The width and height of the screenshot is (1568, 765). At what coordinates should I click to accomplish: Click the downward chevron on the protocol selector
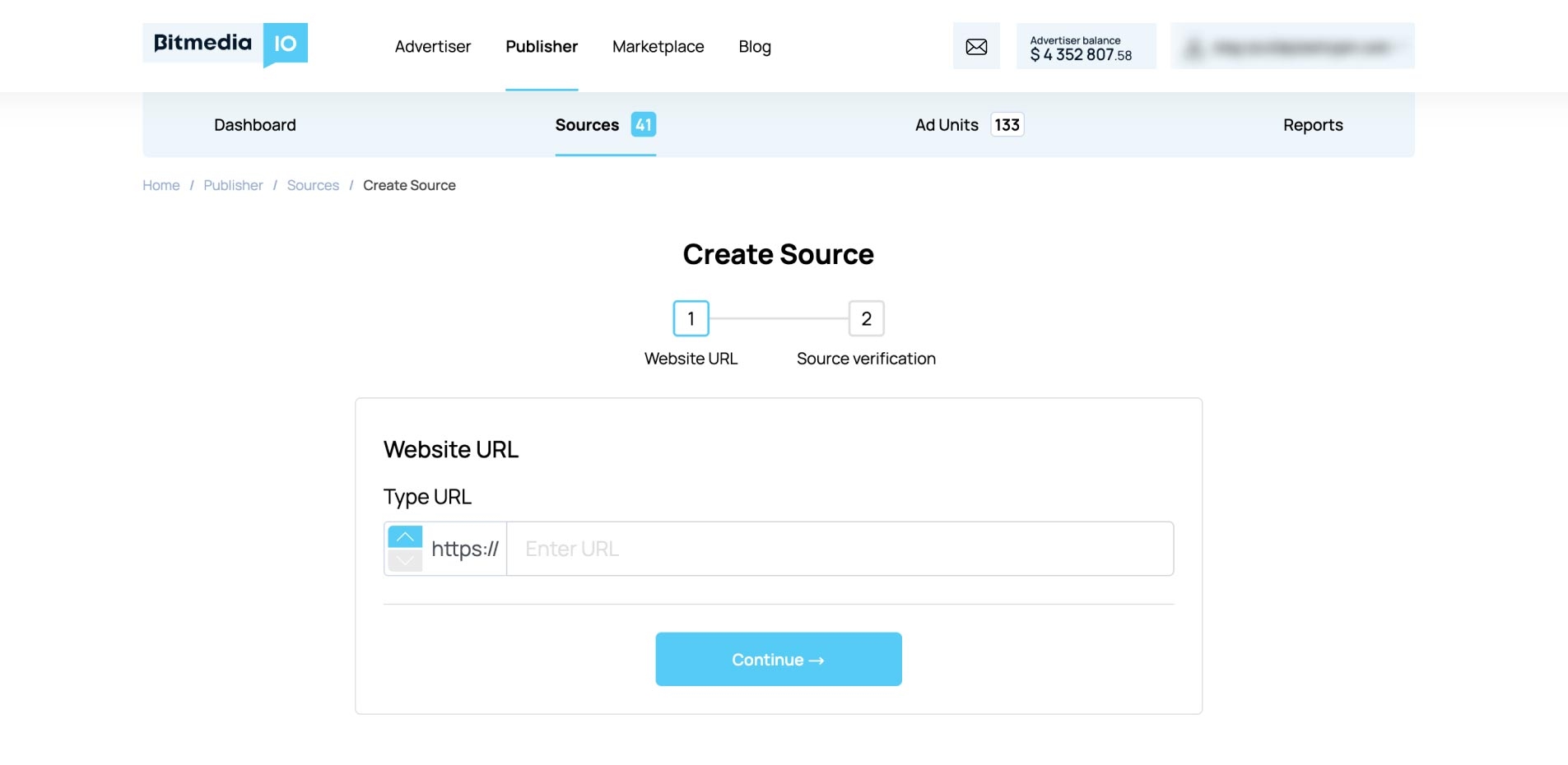405,561
